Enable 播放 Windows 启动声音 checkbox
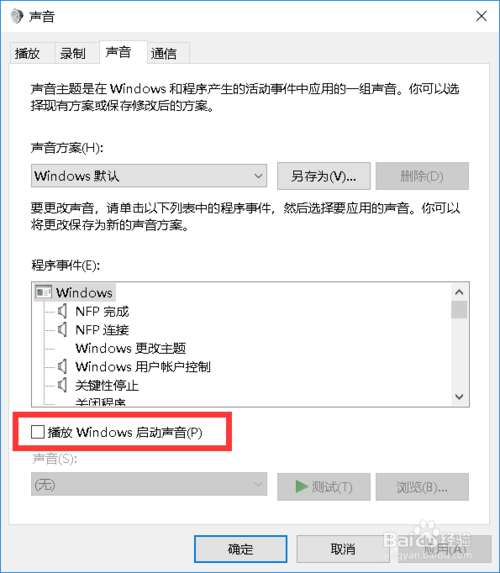Screen dimensions: 500x573 click(38, 432)
